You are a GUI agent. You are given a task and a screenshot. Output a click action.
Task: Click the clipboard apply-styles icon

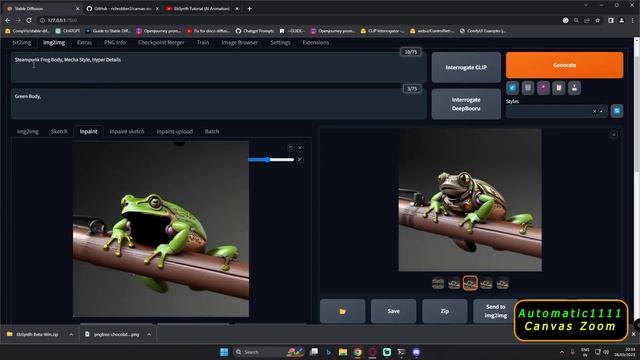tap(559, 88)
